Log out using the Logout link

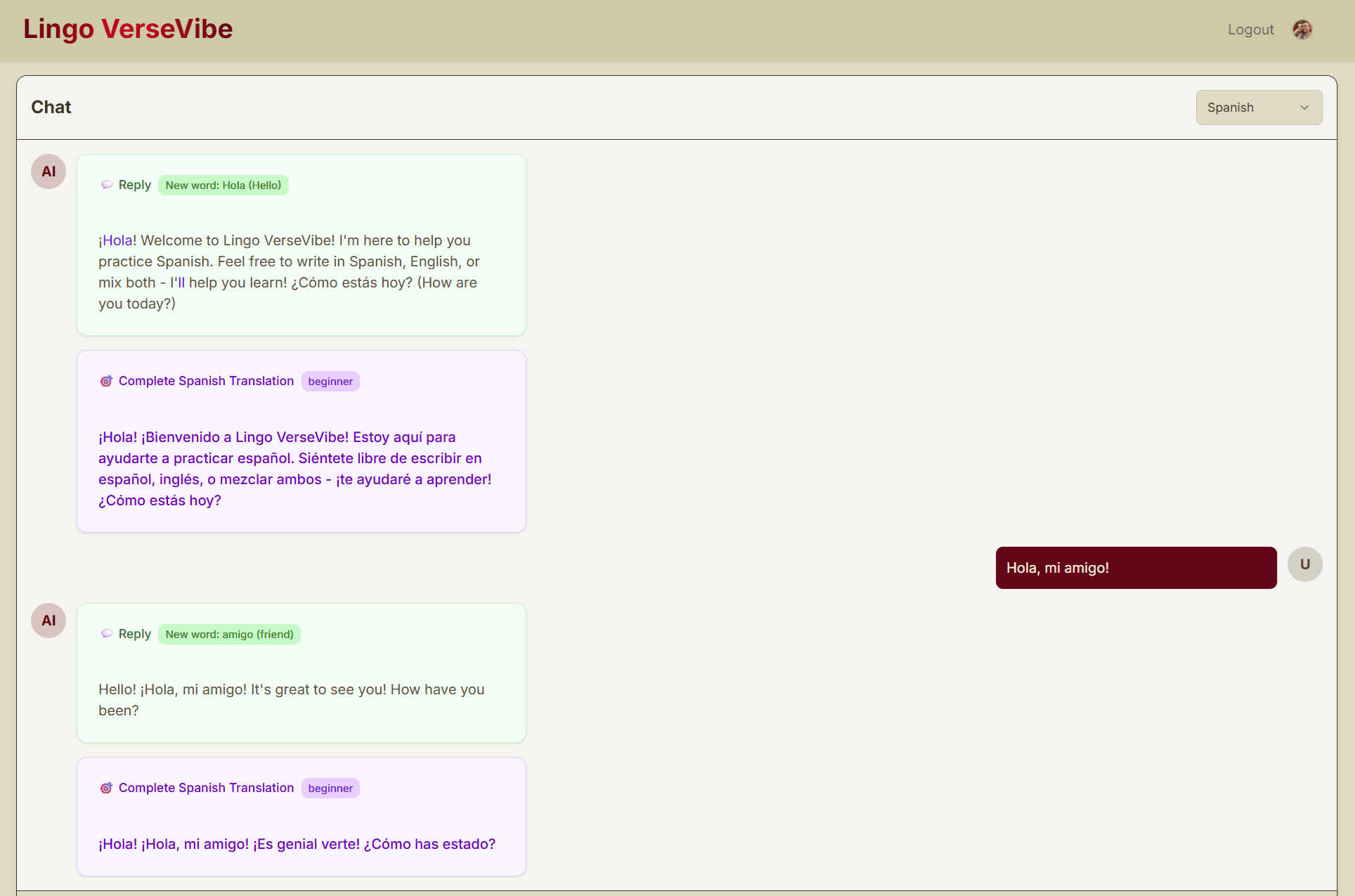pyautogui.click(x=1250, y=30)
